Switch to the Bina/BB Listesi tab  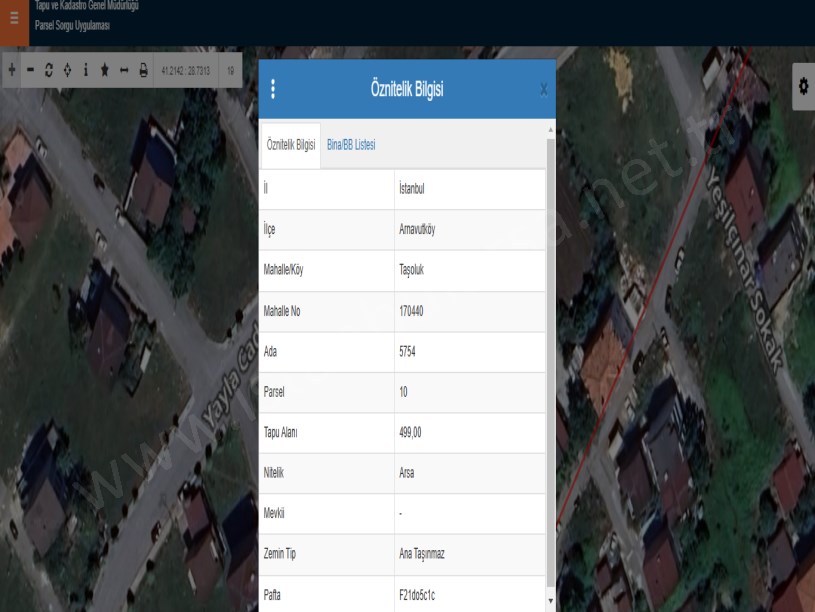click(x=351, y=145)
